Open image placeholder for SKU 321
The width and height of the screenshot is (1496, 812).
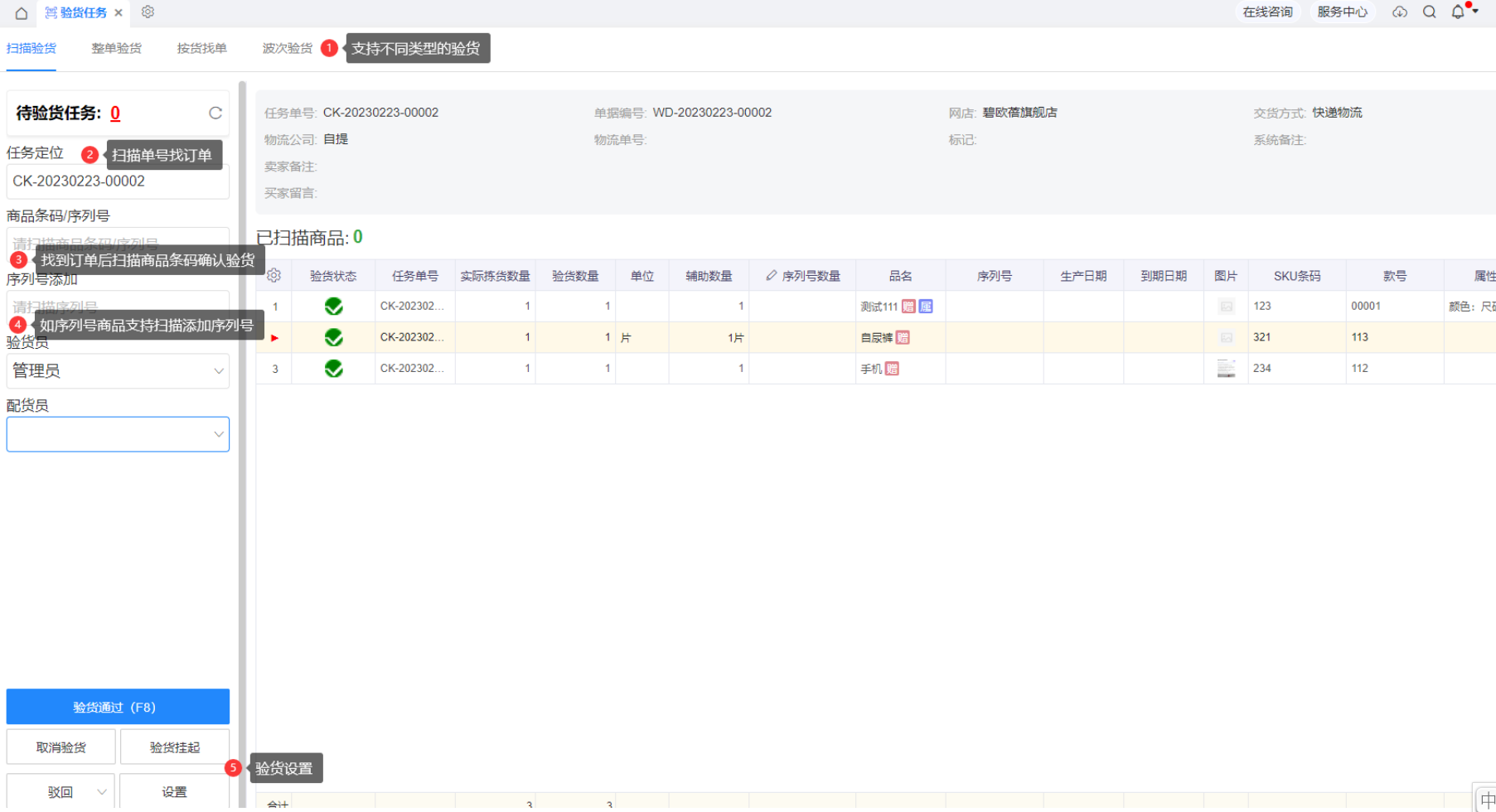pos(1227,337)
